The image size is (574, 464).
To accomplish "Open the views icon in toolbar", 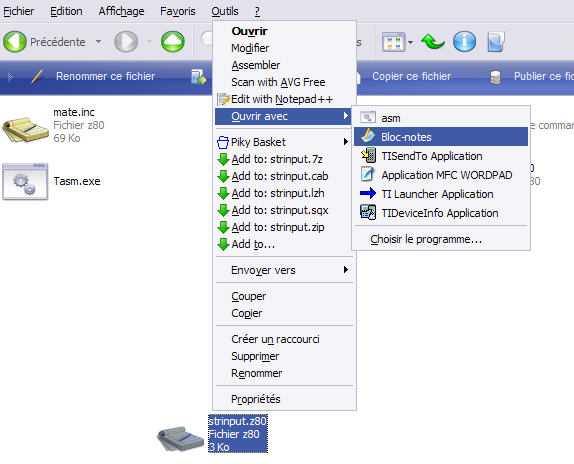I will point(393,42).
